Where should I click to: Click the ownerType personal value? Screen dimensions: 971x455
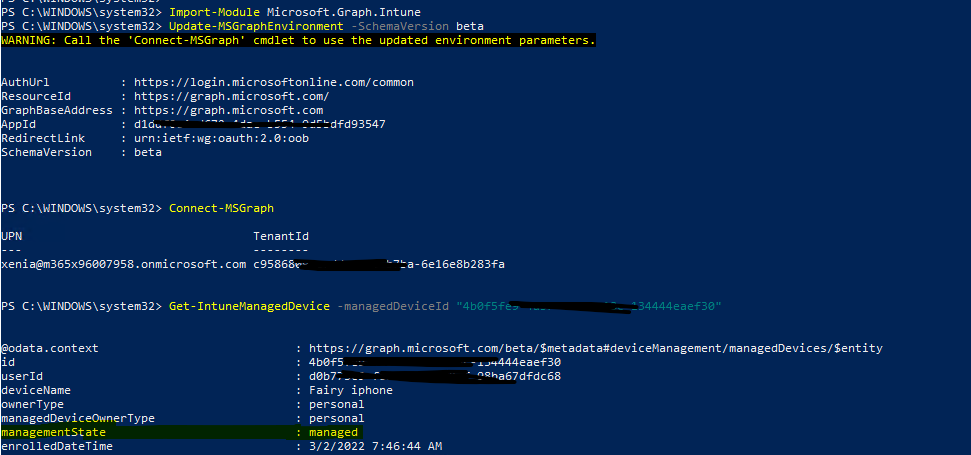click(x=337, y=405)
